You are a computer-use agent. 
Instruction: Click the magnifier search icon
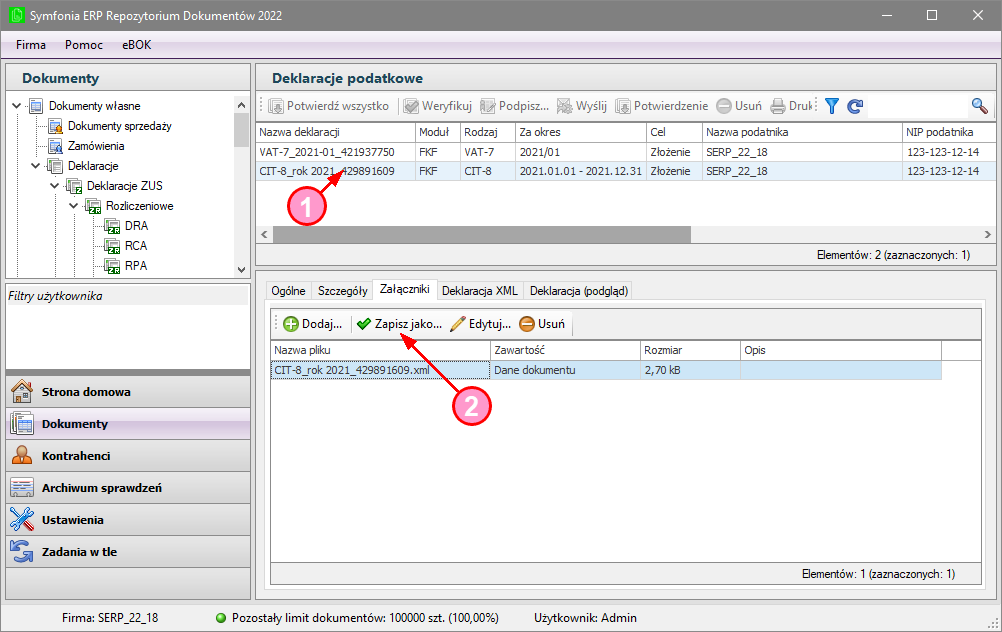point(979,106)
